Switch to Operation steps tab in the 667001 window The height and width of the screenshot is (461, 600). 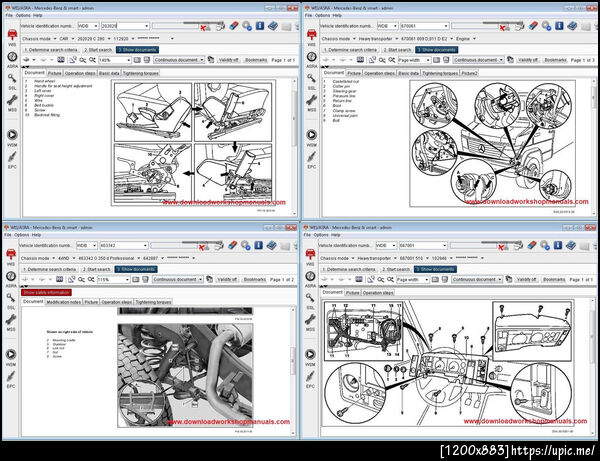[x=378, y=293]
